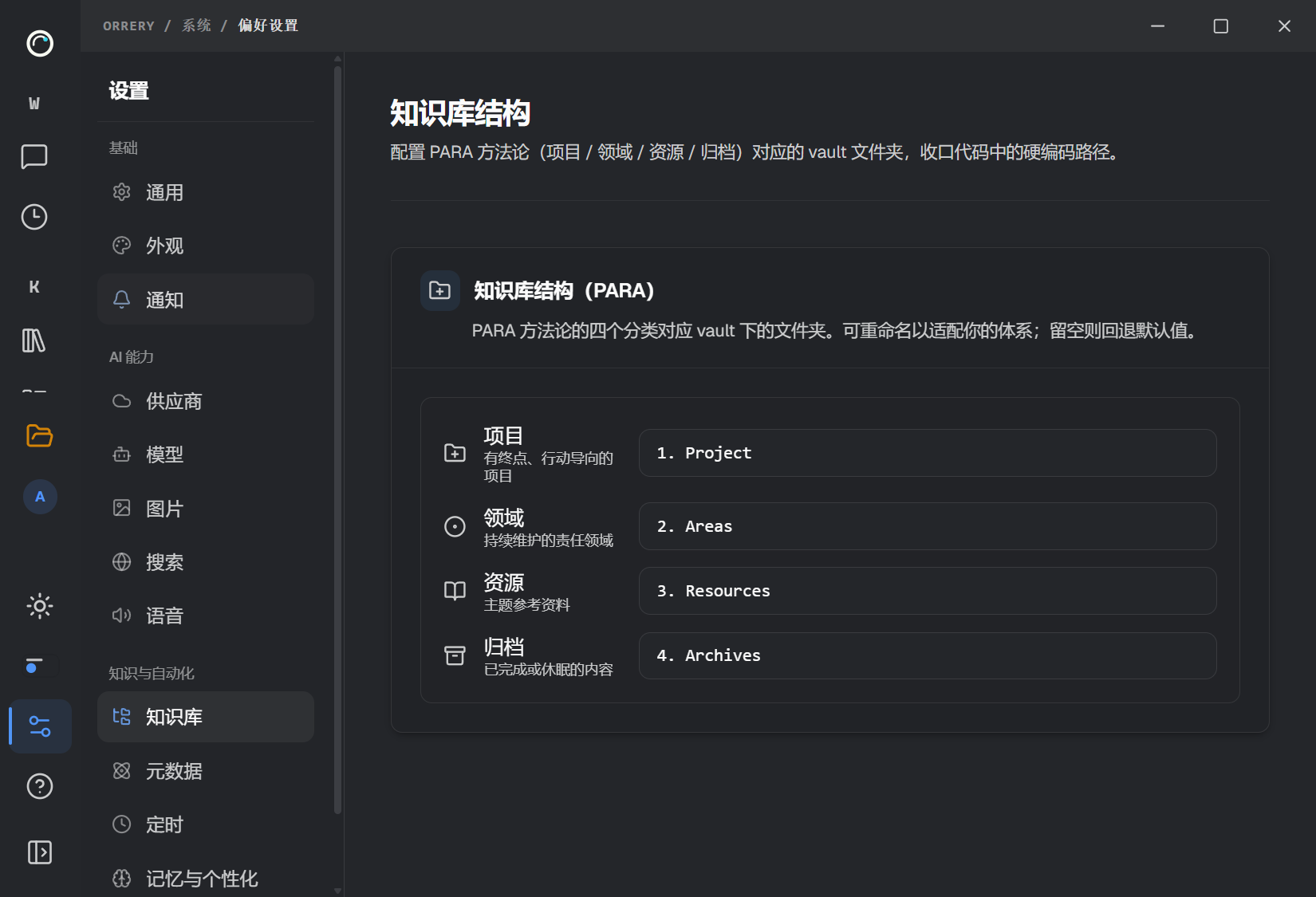Click the 4. Archives folder field
Screen dimensions: 1316x897
click(928, 655)
